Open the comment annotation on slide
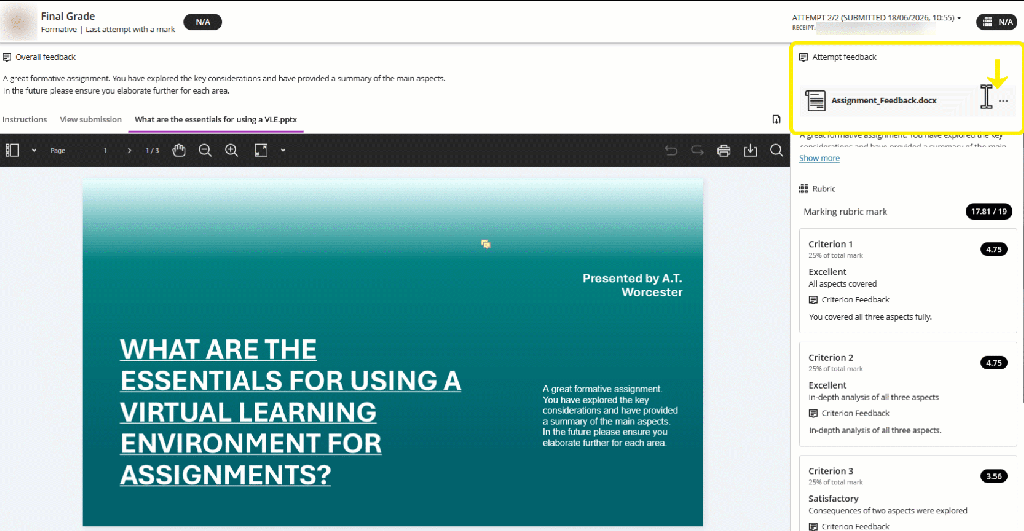This screenshot has height=531, width=1024. [486, 244]
